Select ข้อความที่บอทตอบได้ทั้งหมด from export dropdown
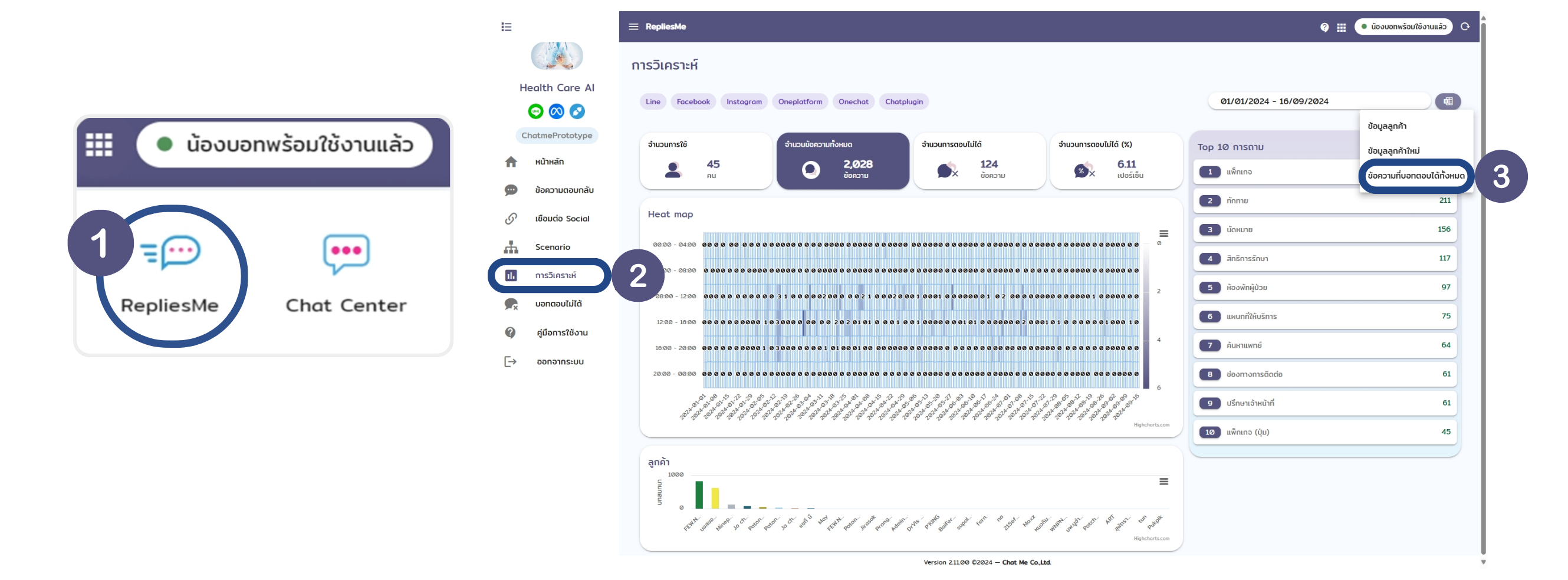Viewport: 1568px width, 580px height. click(x=1415, y=176)
